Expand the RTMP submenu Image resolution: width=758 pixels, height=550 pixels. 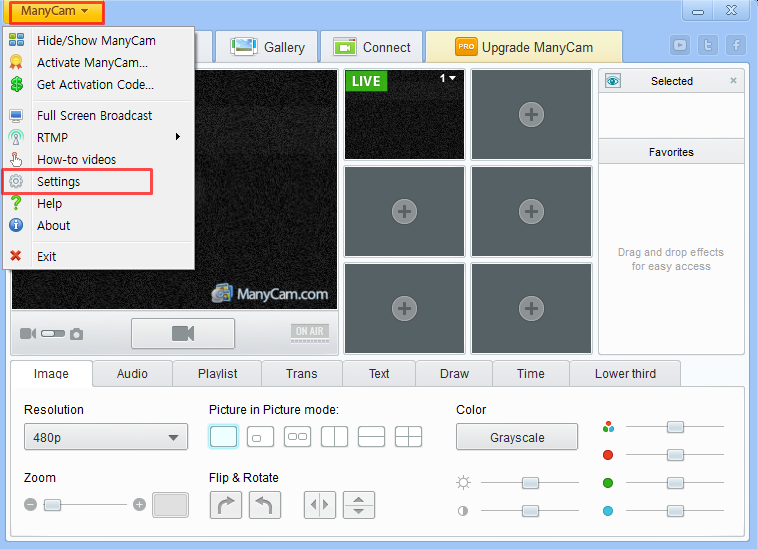[98, 138]
